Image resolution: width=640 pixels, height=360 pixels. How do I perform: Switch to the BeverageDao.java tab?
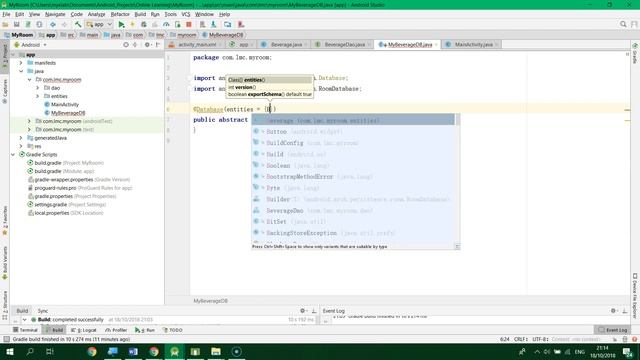(x=342, y=44)
